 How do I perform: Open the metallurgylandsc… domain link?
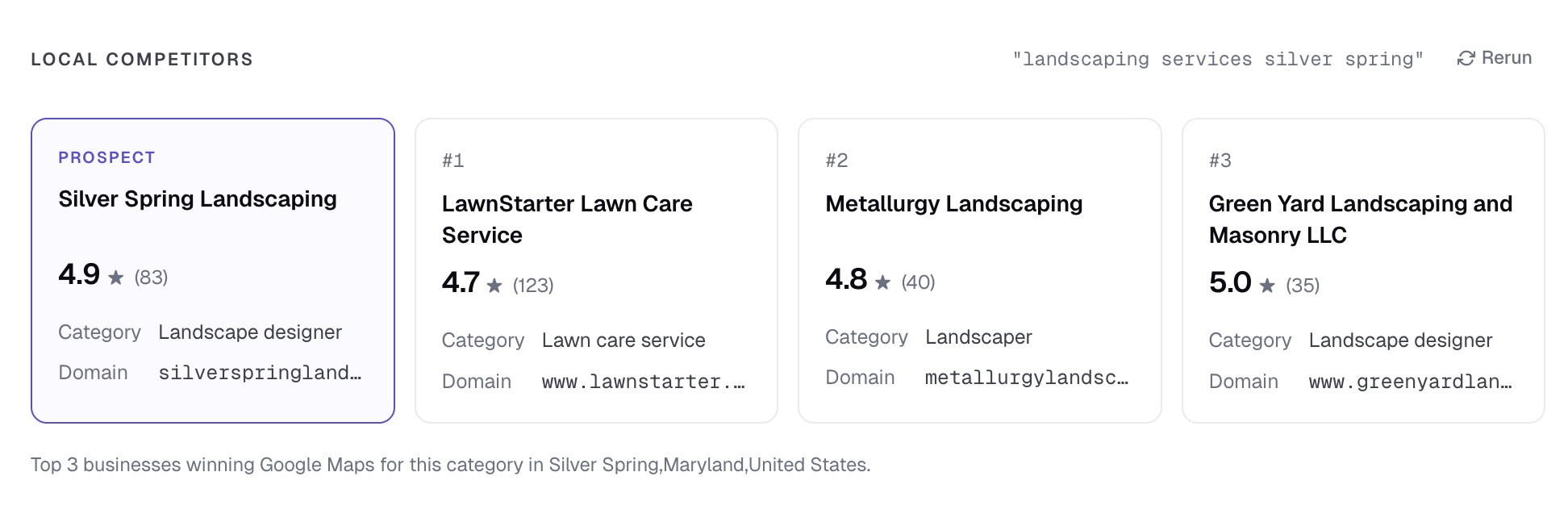click(1026, 378)
